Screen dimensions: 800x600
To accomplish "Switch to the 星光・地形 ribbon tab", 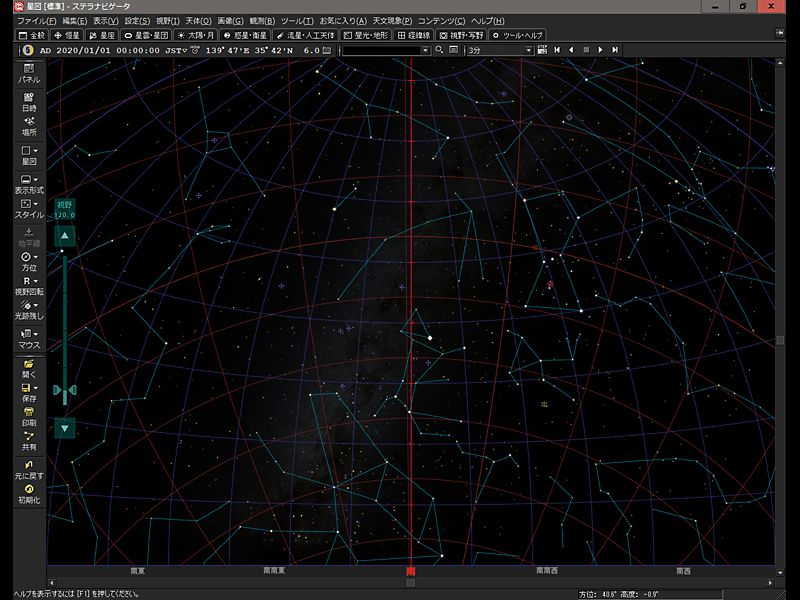I will [x=365, y=35].
